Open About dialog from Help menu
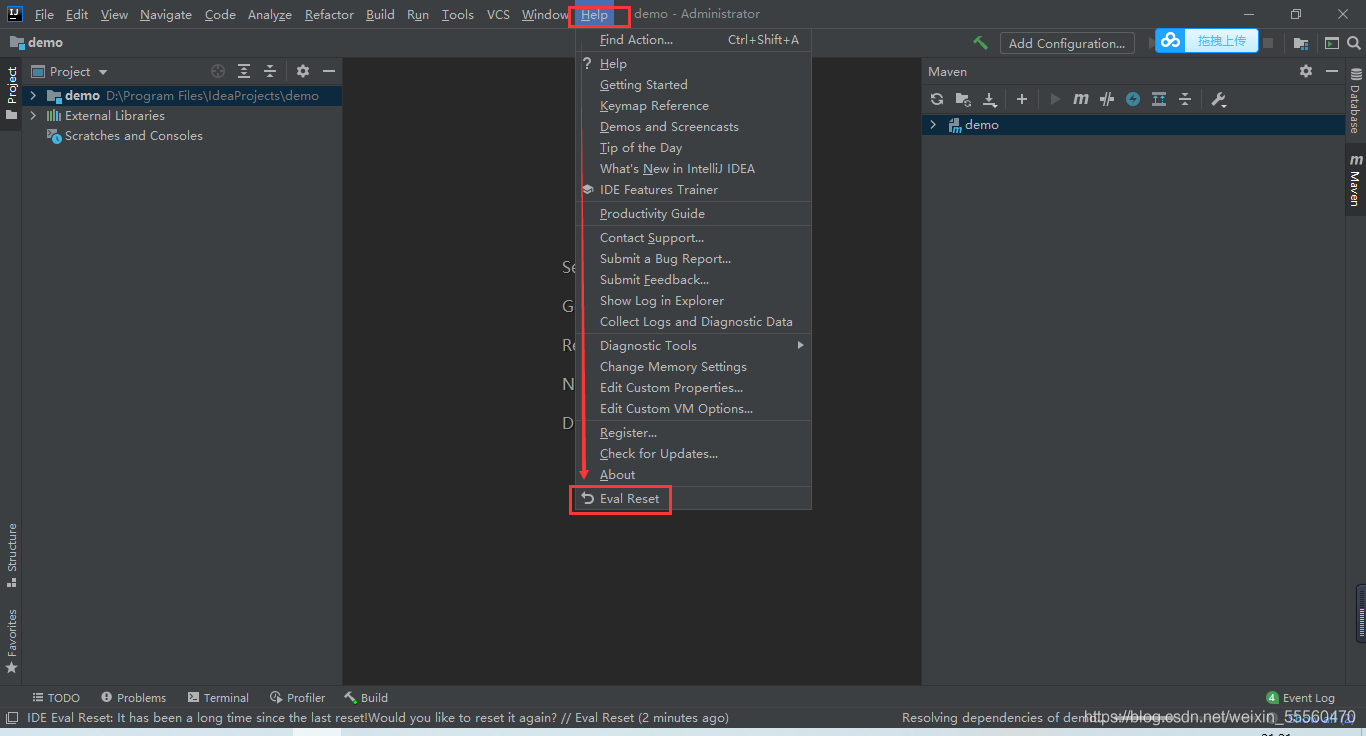Screen dimensions: 1366x736 tap(693, 475)
